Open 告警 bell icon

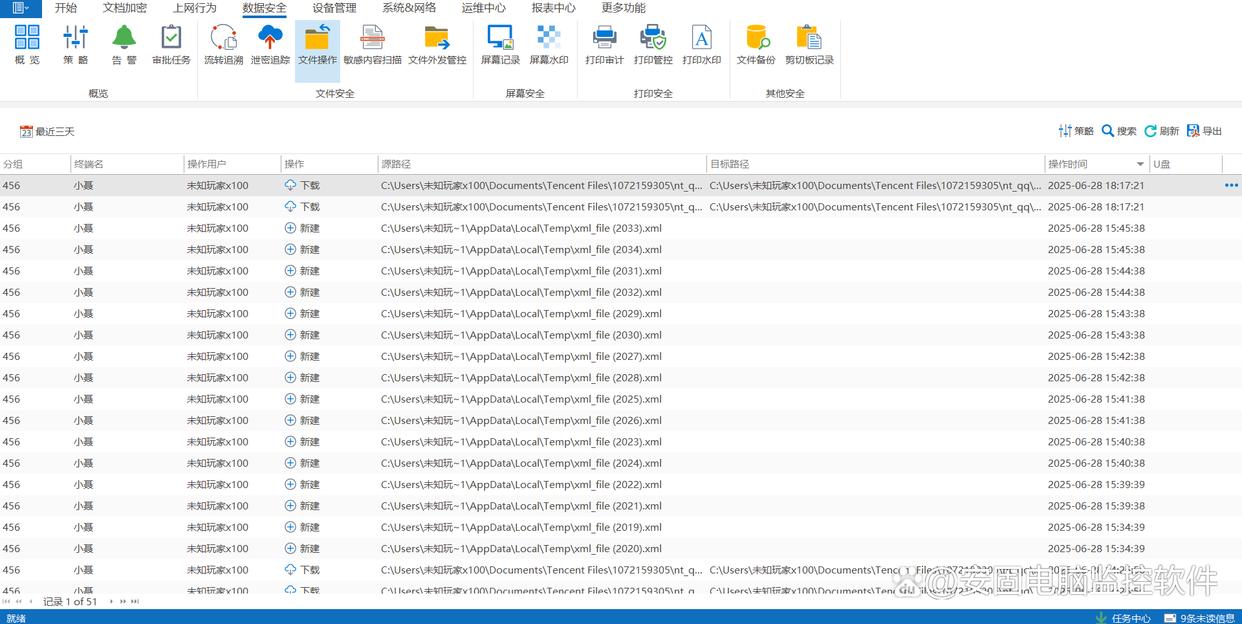[x=124, y=45]
